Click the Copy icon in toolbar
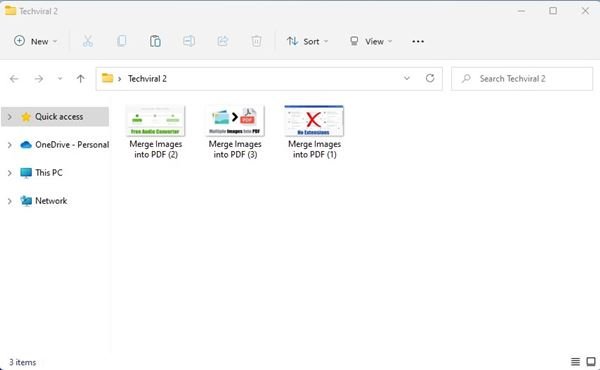 point(122,41)
